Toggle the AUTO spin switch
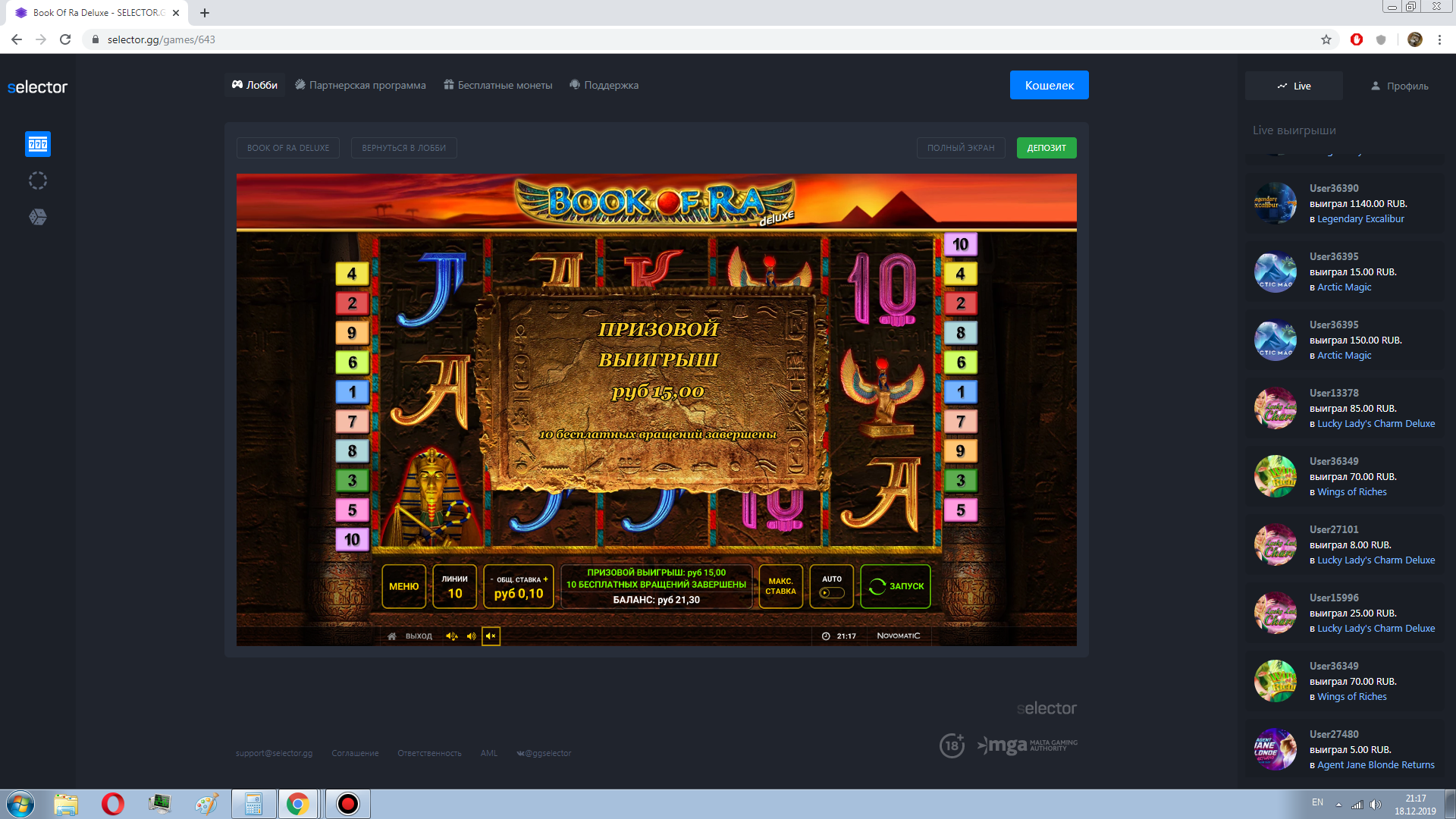1456x819 pixels. [832, 593]
